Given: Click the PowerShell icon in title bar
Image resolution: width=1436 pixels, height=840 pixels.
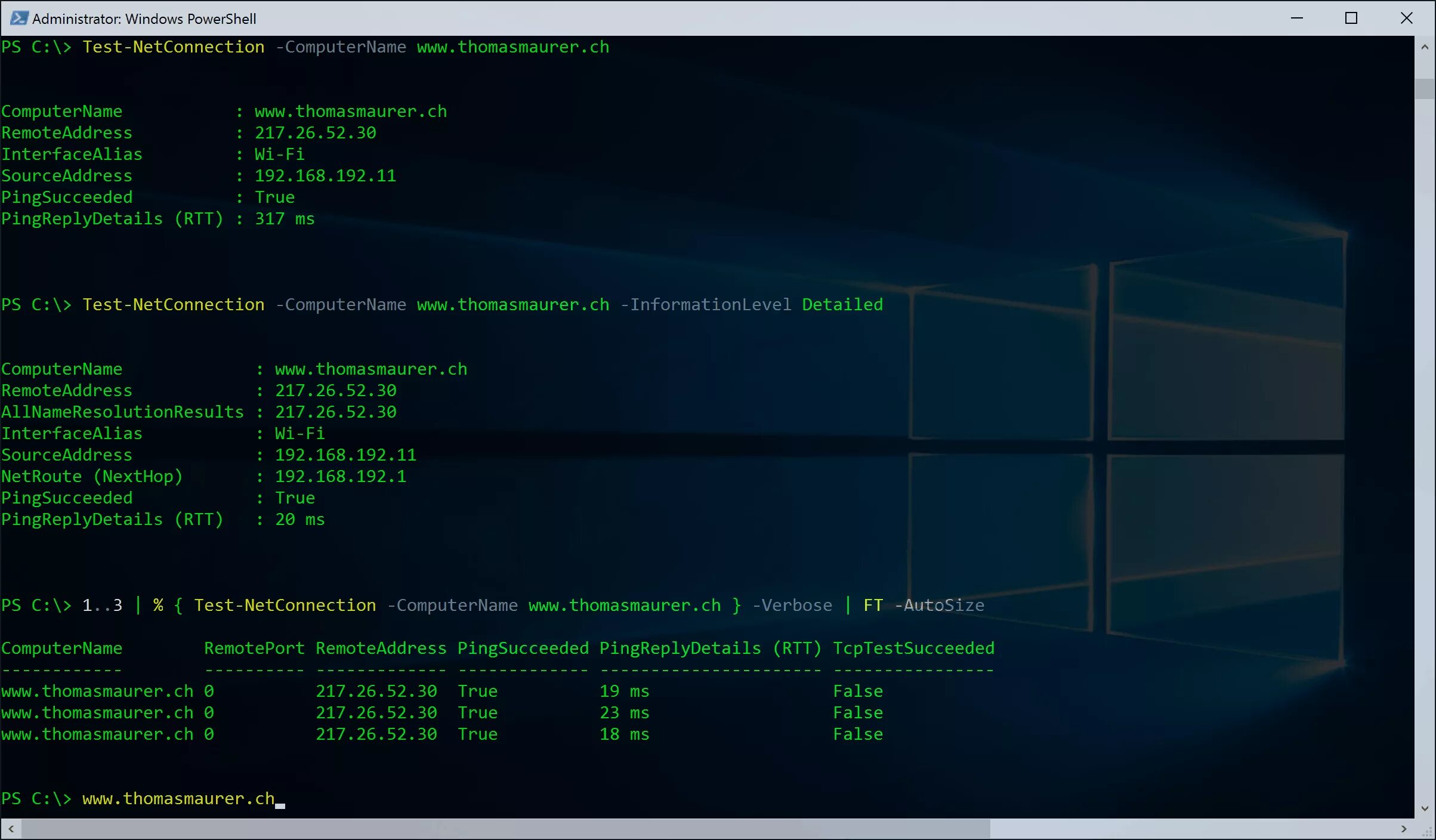Looking at the screenshot, I should 18,18.
